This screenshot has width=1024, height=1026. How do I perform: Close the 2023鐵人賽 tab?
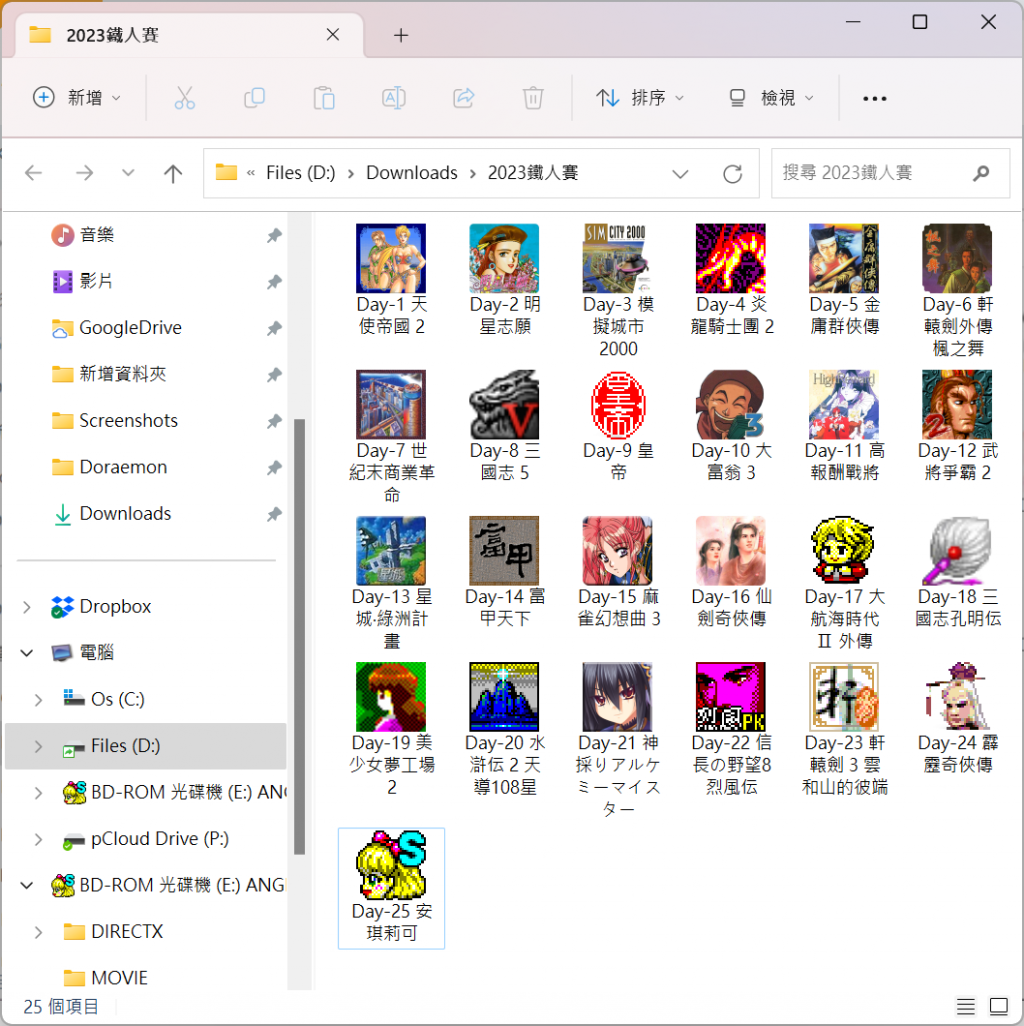332,35
